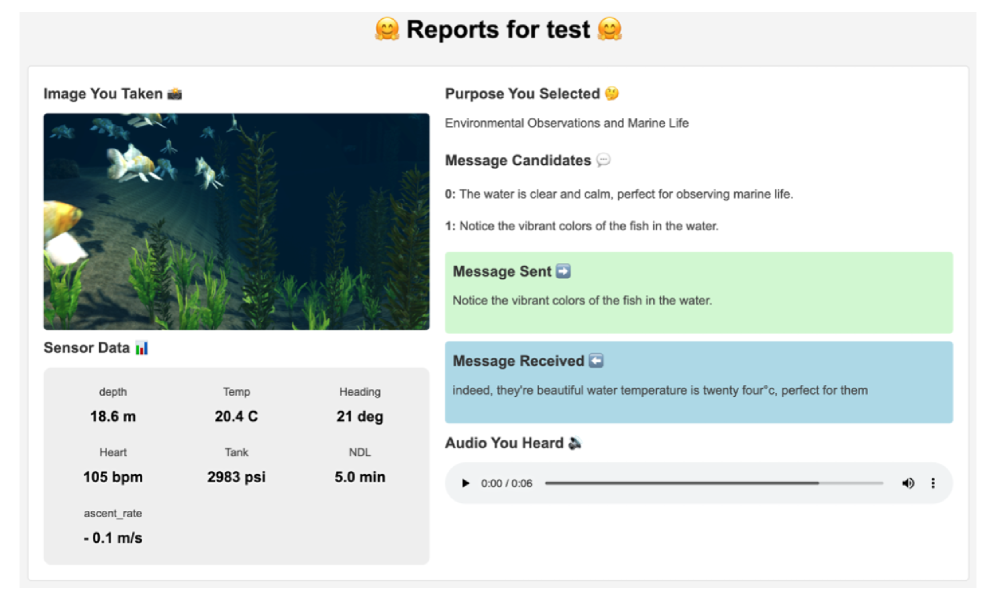Click the camera icon beside Image You Taken
The width and height of the screenshot is (997, 602).
click(x=175, y=94)
